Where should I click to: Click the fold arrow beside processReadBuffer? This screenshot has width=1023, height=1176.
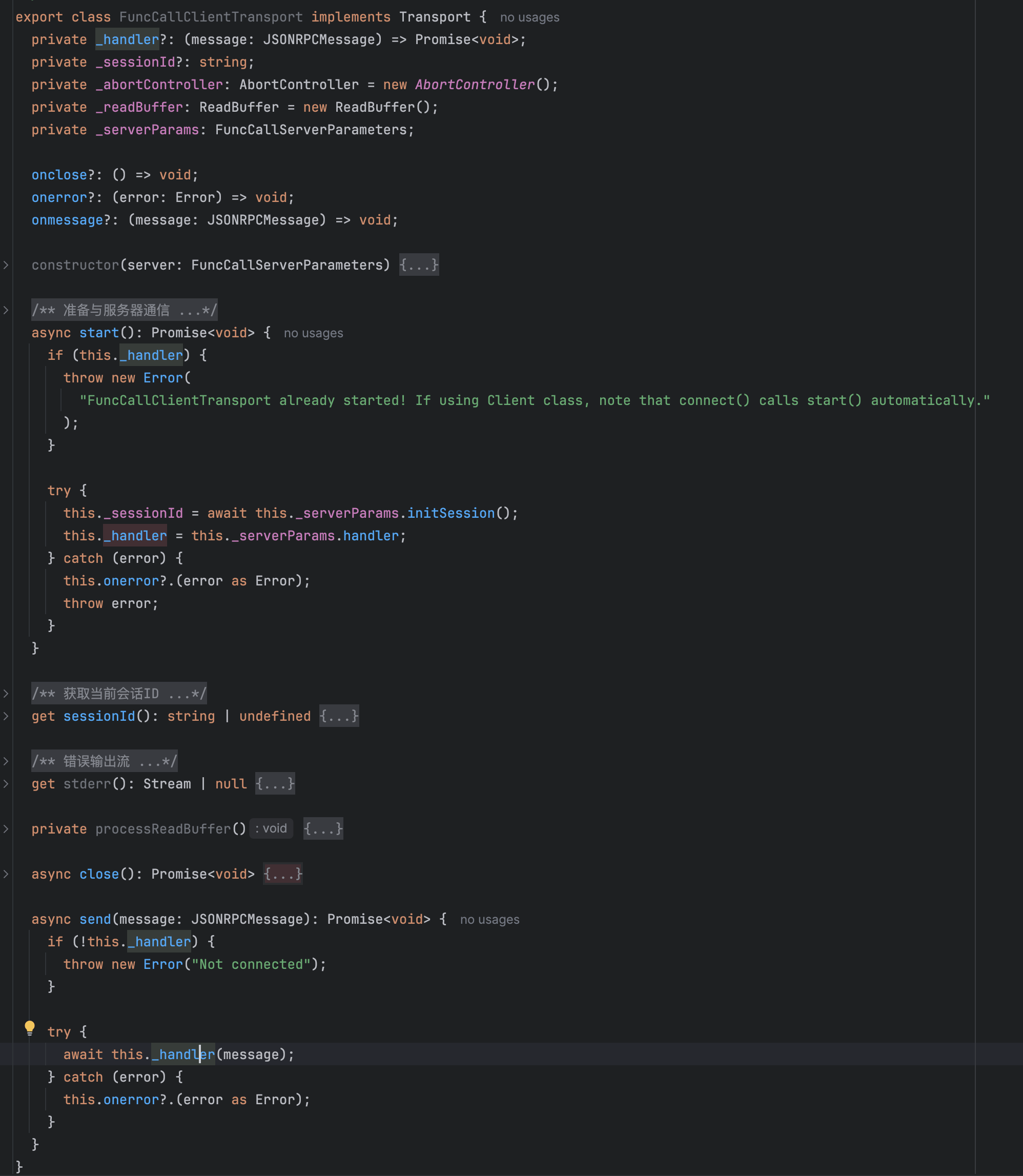coord(6,829)
